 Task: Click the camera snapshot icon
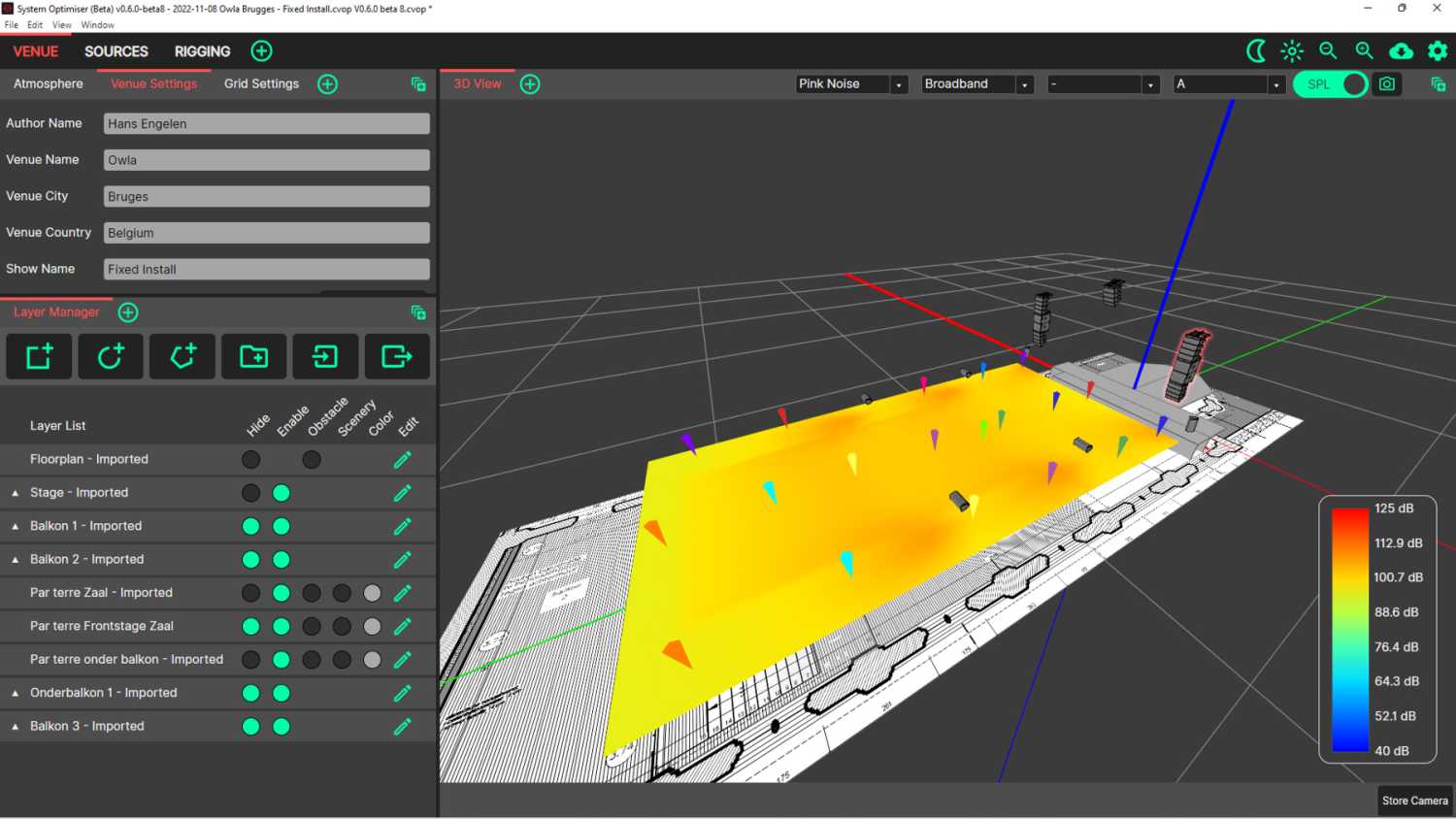pyautogui.click(x=1387, y=84)
